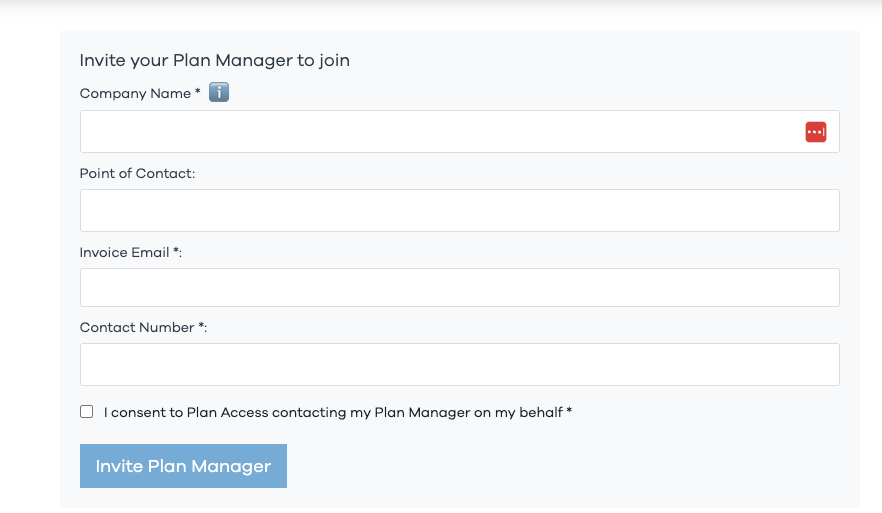This screenshot has height=513, width=882.
Task: Click the Contact Number label text
Action: [x=138, y=327]
